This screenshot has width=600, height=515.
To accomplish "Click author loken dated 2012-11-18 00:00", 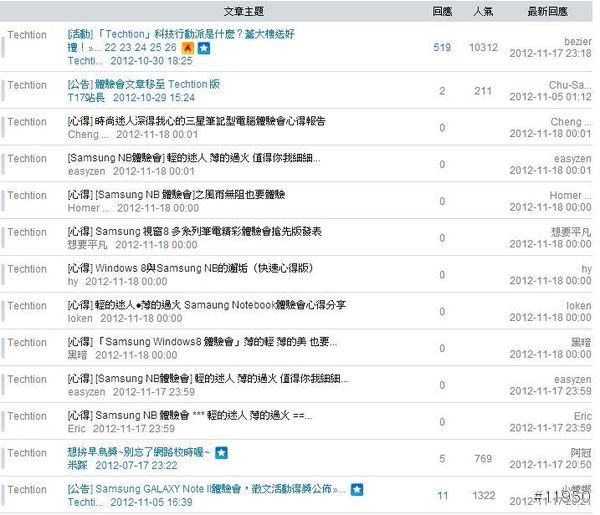I will coord(80,318).
